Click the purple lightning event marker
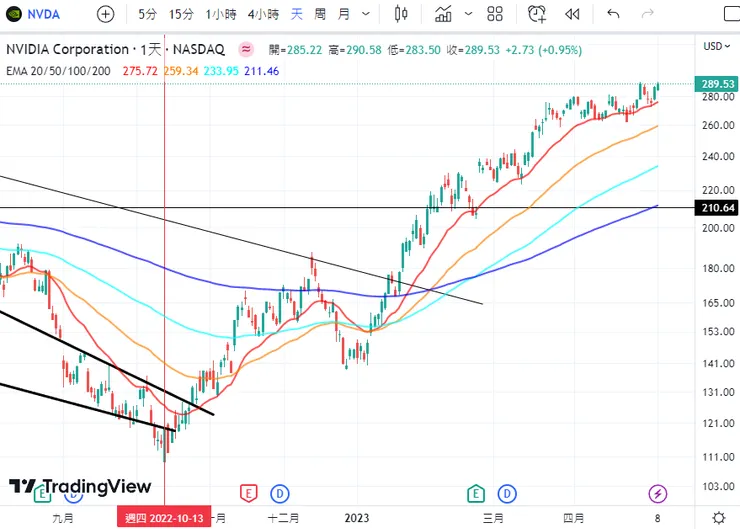The image size is (740, 529). 657,494
